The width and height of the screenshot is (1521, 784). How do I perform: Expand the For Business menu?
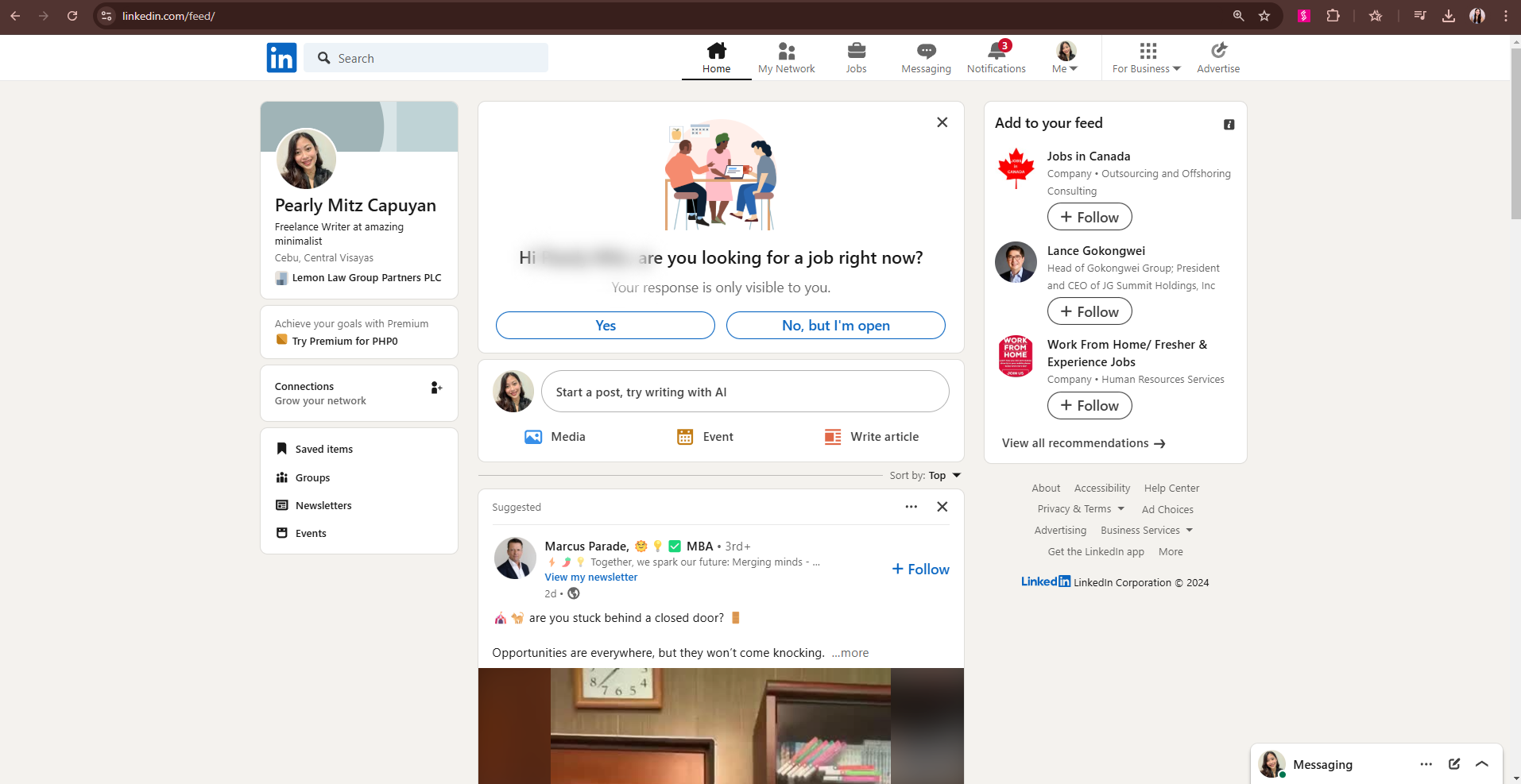point(1147,58)
